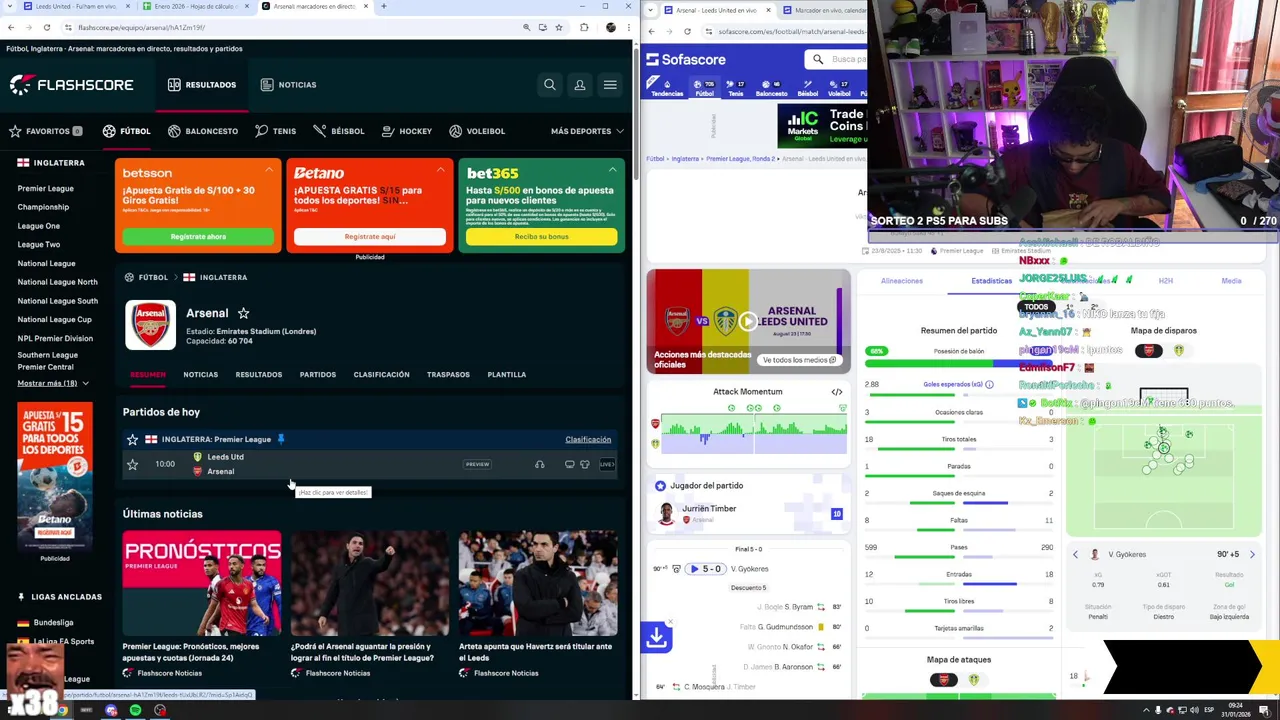The height and width of the screenshot is (720, 1280).
Task: Select Arsenal toggle under Mapa de ataques
Action: point(943,680)
